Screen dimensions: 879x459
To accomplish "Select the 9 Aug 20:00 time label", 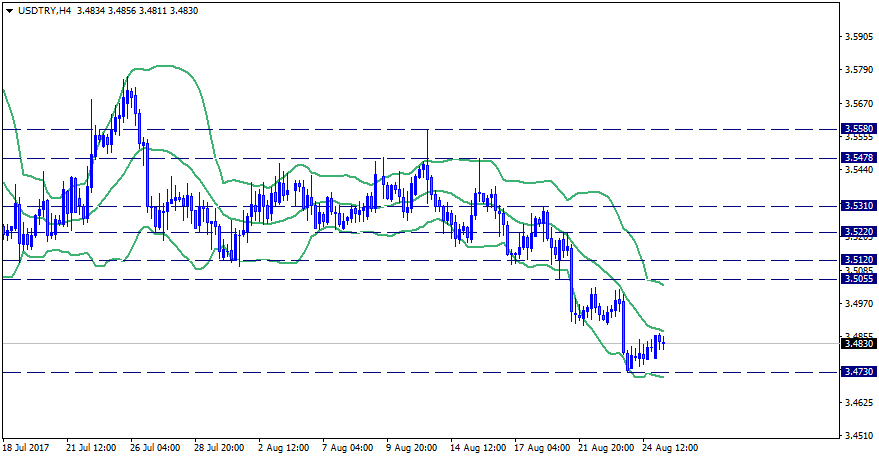I will [x=412, y=448].
